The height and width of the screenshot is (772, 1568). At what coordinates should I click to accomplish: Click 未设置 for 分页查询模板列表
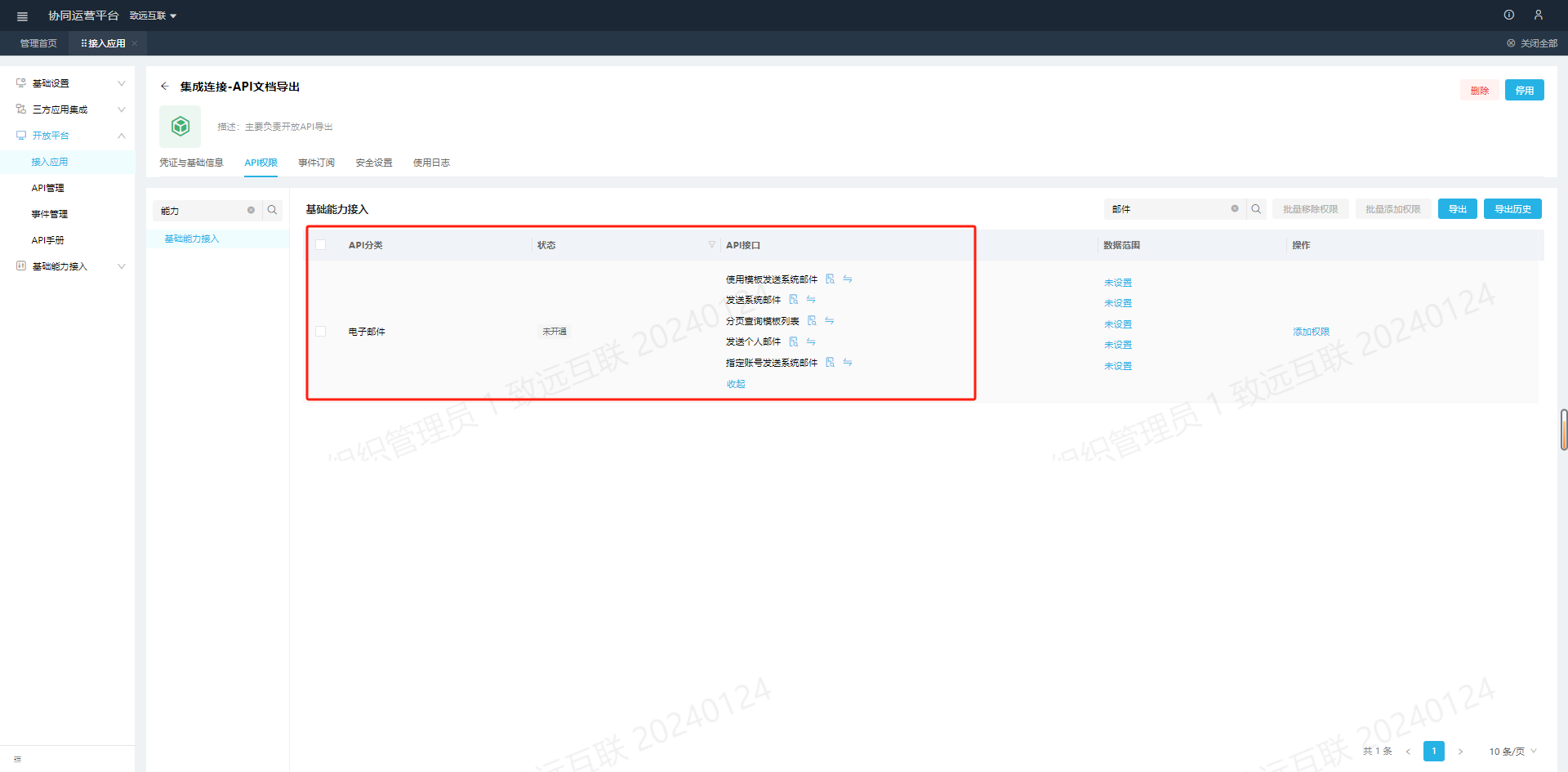pyautogui.click(x=1118, y=324)
